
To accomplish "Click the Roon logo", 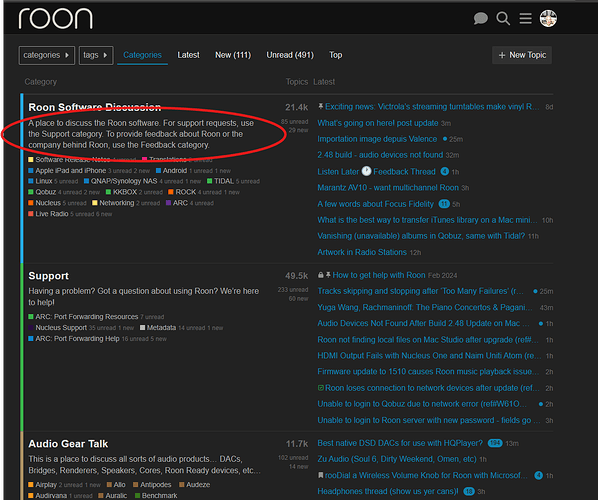I will pyautogui.click(x=56, y=19).
